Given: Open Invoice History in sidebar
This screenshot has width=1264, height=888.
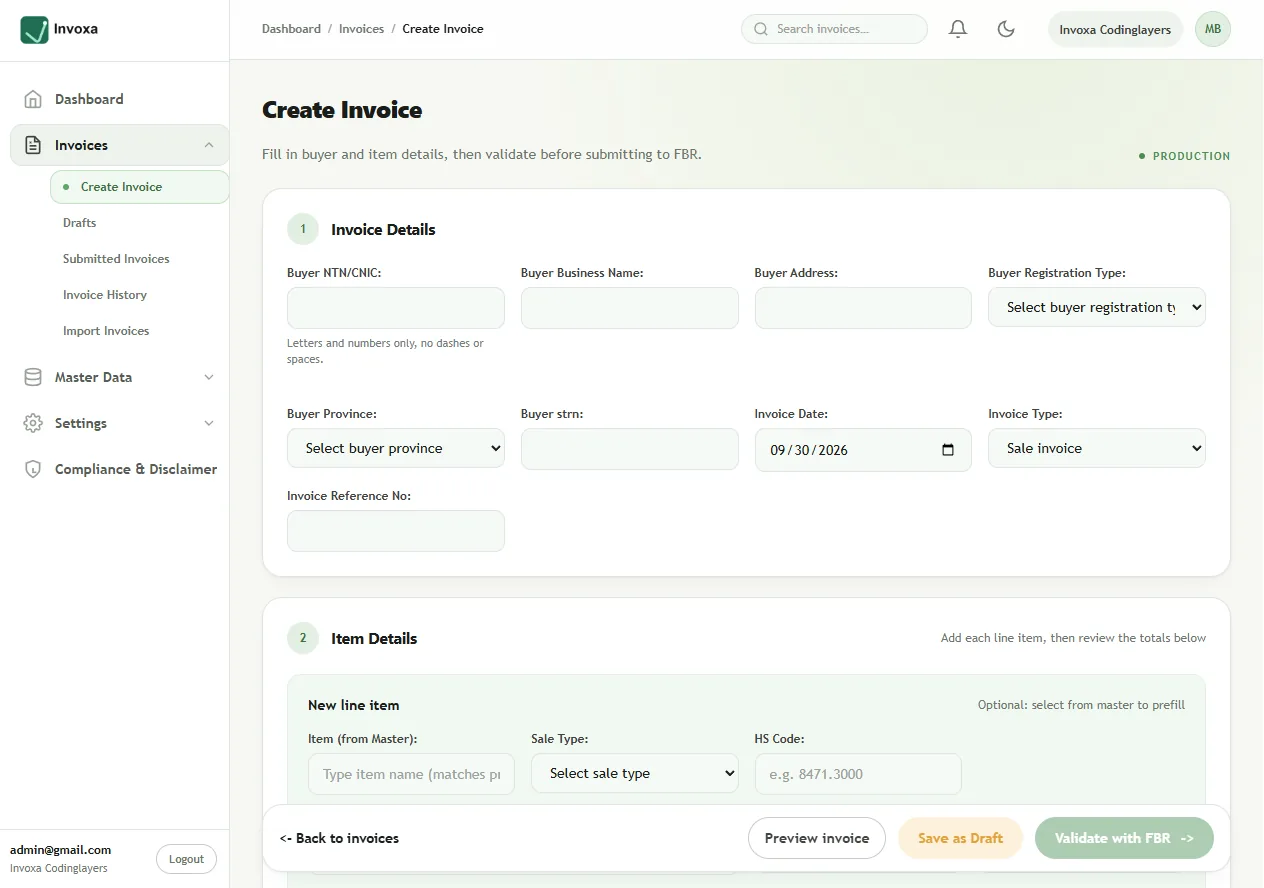Looking at the screenshot, I should click(105, 295).
